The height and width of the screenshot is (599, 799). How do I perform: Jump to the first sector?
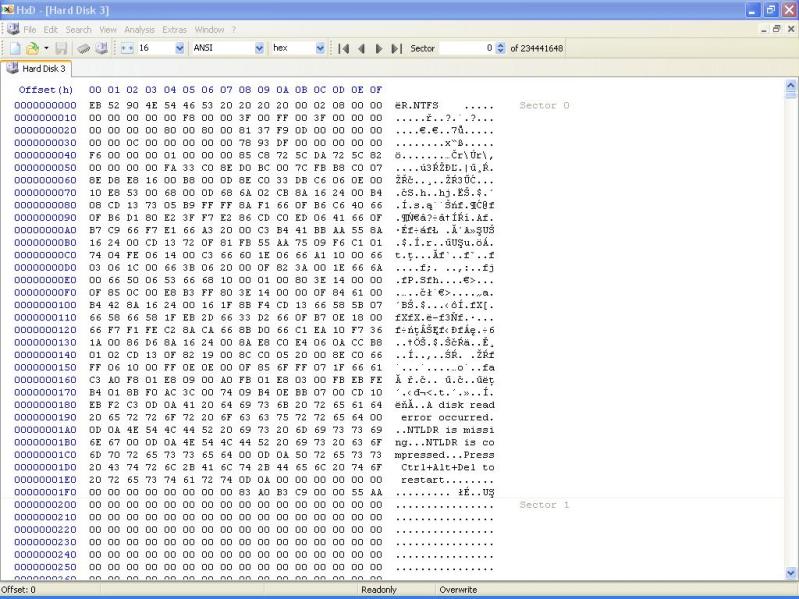(344, 48)
